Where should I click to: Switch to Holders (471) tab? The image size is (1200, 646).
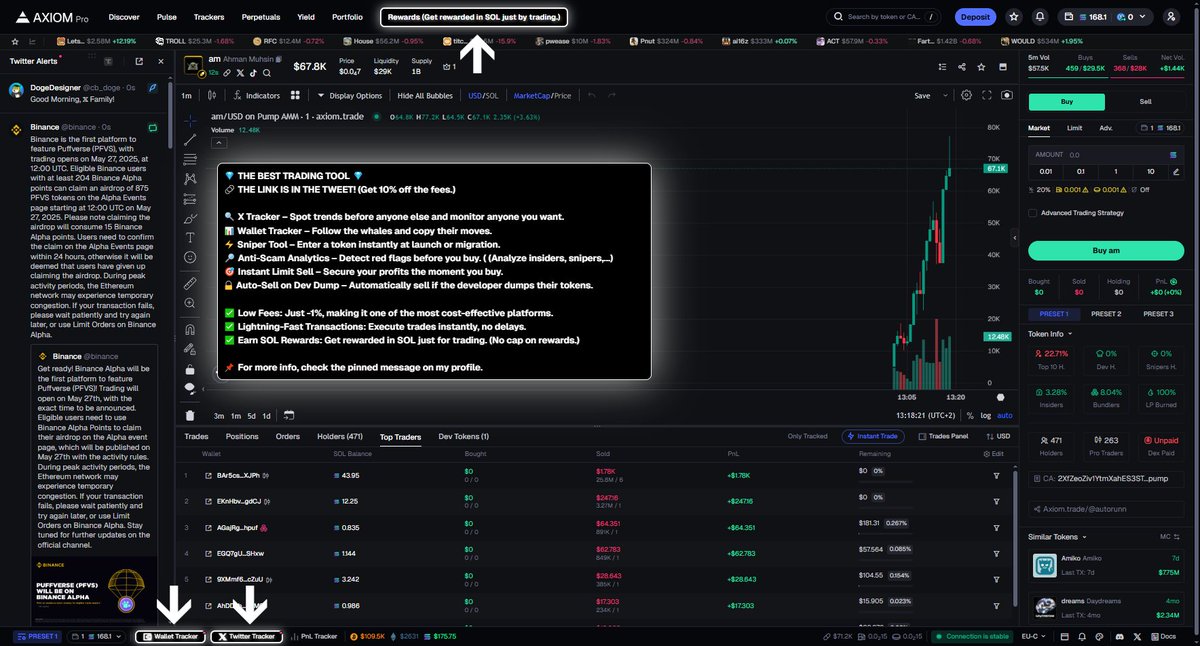[339, 437]
